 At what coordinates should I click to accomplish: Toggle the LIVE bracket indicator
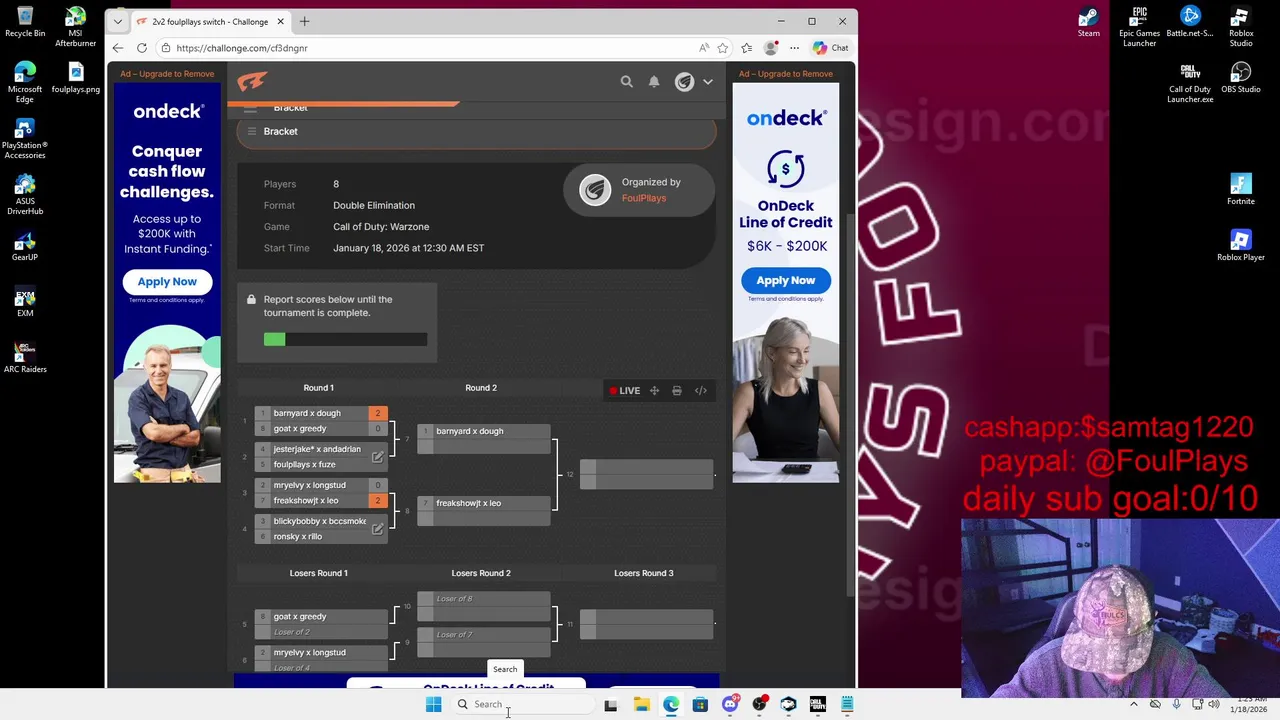[625, 391]
